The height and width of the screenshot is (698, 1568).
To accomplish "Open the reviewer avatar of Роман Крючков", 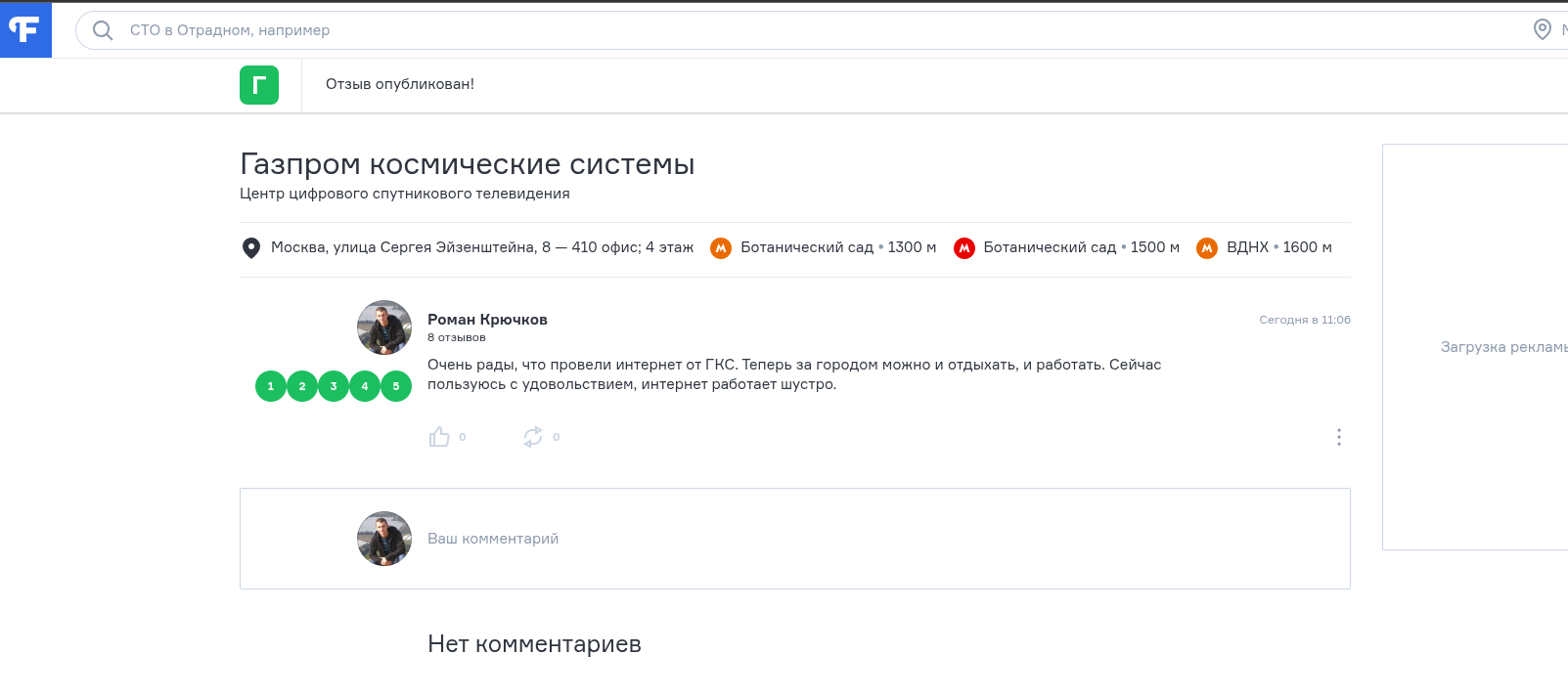I will pos(384,327).
